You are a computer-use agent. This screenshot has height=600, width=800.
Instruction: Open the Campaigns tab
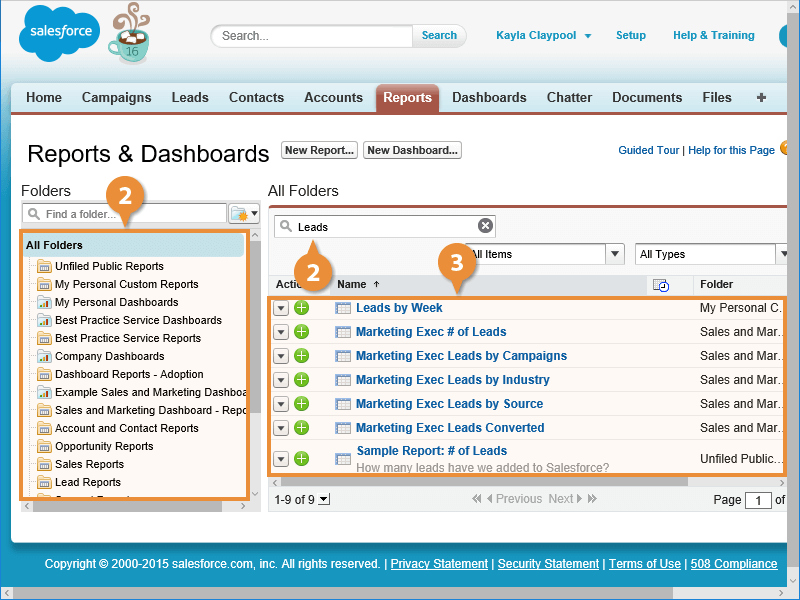(x=116, y=97)
